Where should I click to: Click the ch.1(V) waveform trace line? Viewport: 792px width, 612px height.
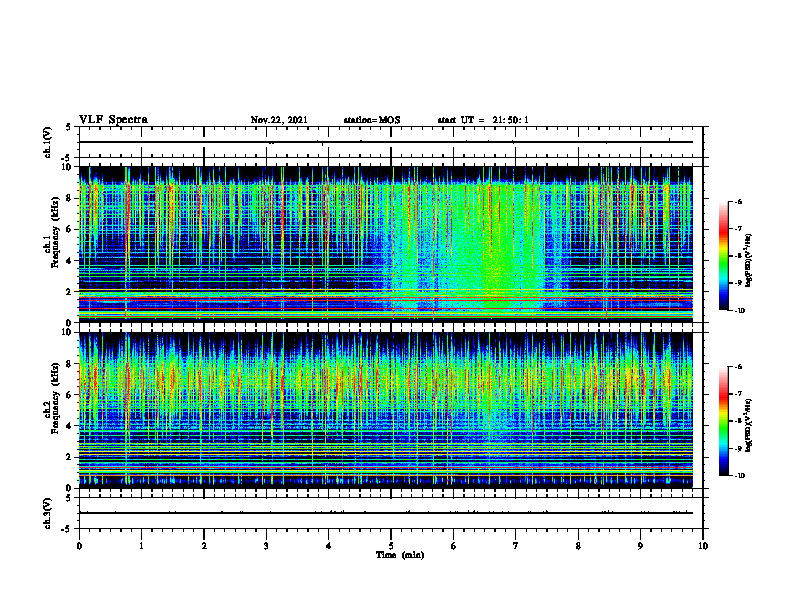click(386, 142)
